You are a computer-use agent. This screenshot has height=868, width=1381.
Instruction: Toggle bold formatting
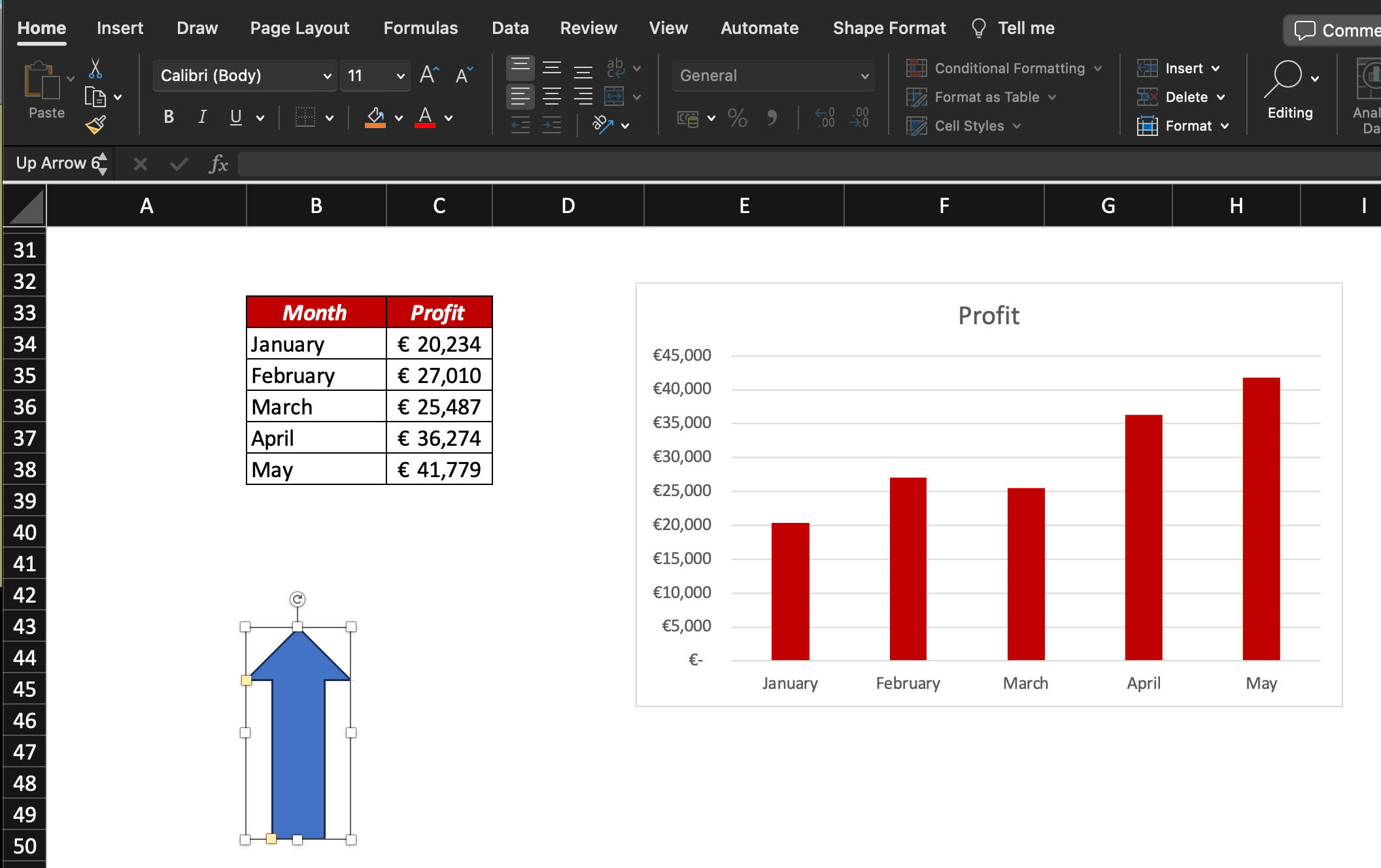[168, 117]
